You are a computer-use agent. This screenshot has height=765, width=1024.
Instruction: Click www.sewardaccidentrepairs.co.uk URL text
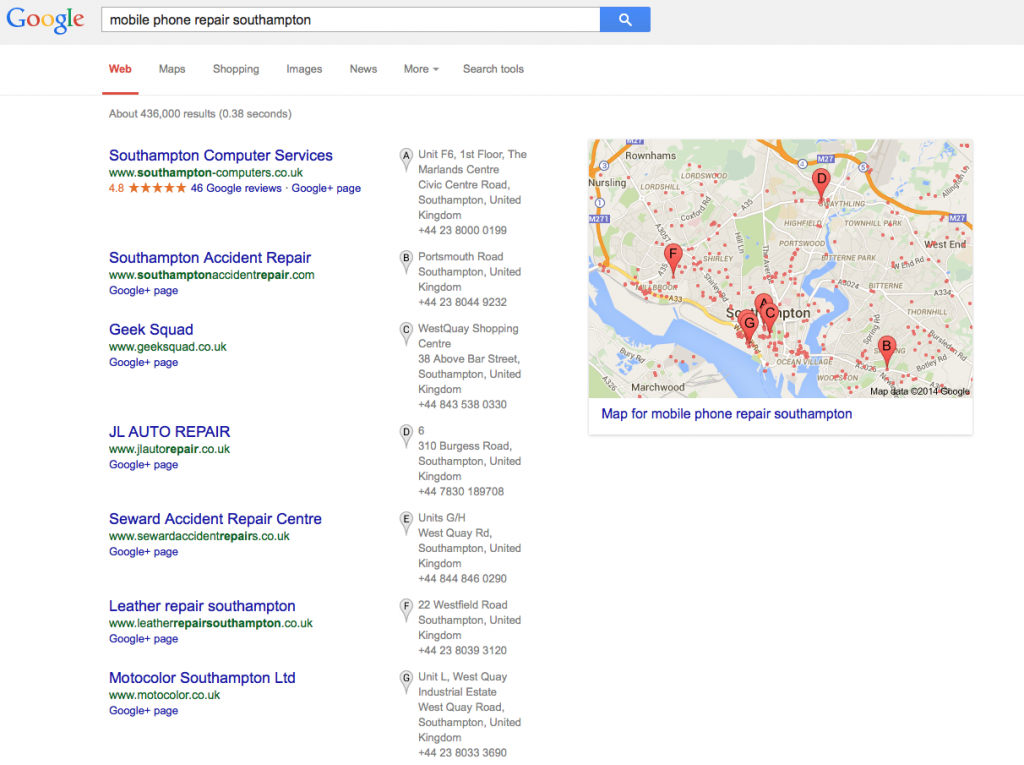pos(199,536)
